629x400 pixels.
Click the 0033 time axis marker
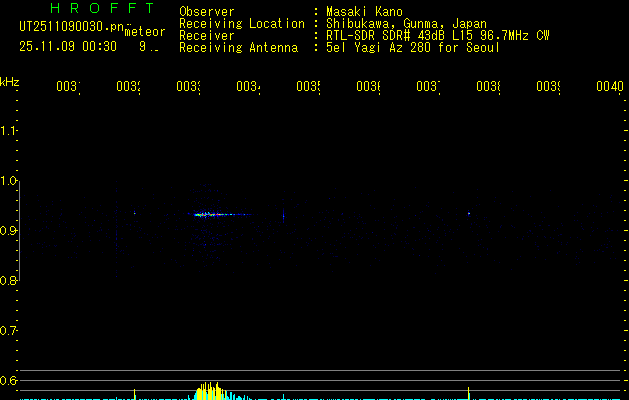(189, 86)
